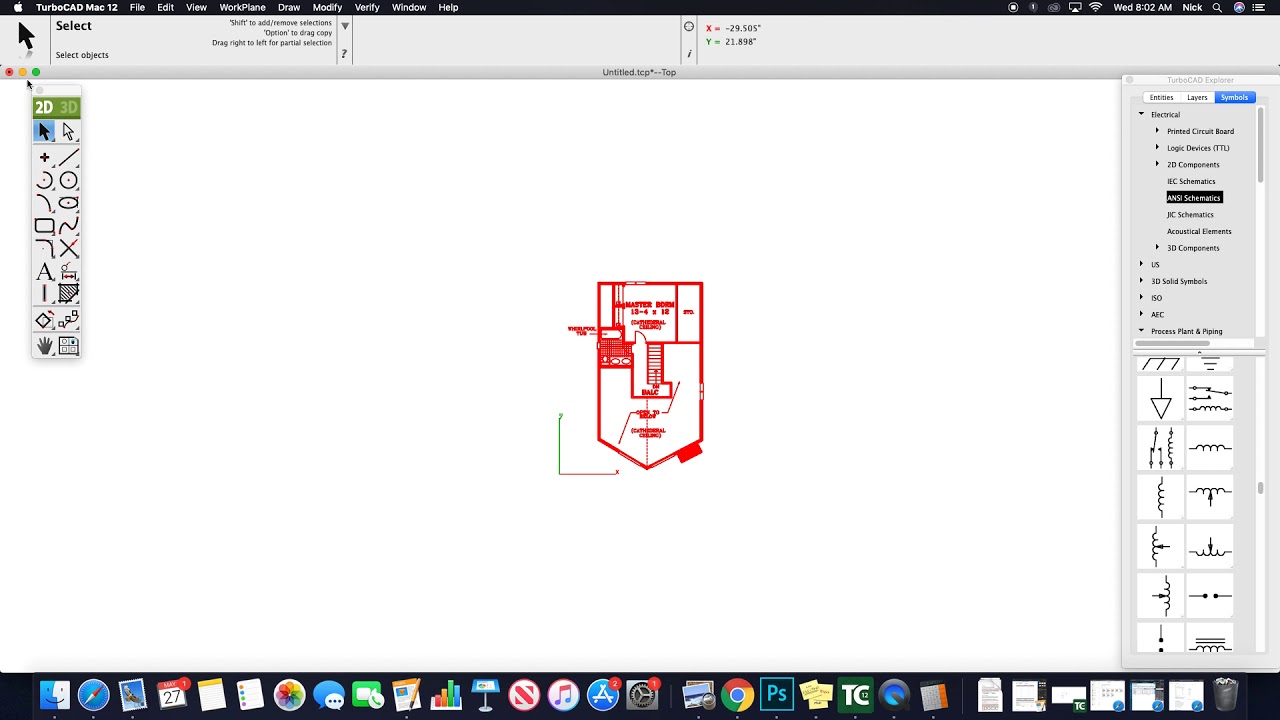1280x720 pixels.
Task: Pick the corner fillet/chamfer tool
Action: (44, 248)
